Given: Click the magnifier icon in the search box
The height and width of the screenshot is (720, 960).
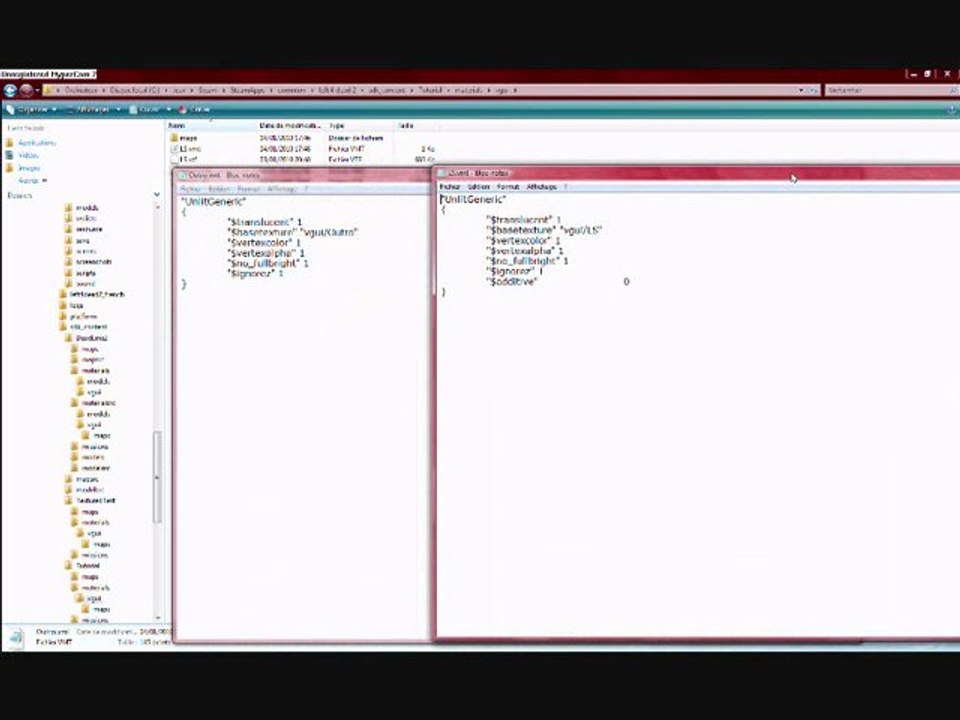Looking at the screenshot, I should tap(953, 90).
